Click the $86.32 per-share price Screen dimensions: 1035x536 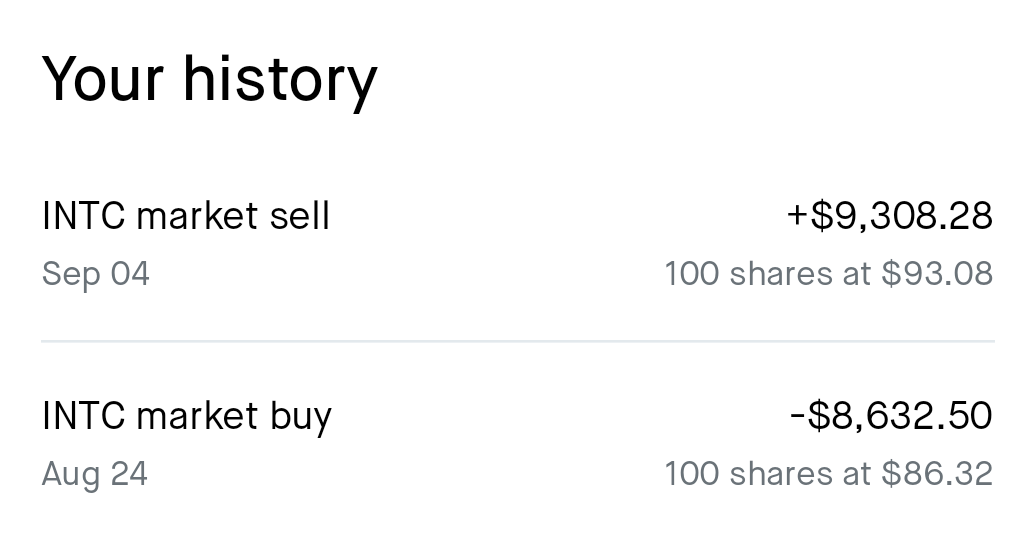937,474
